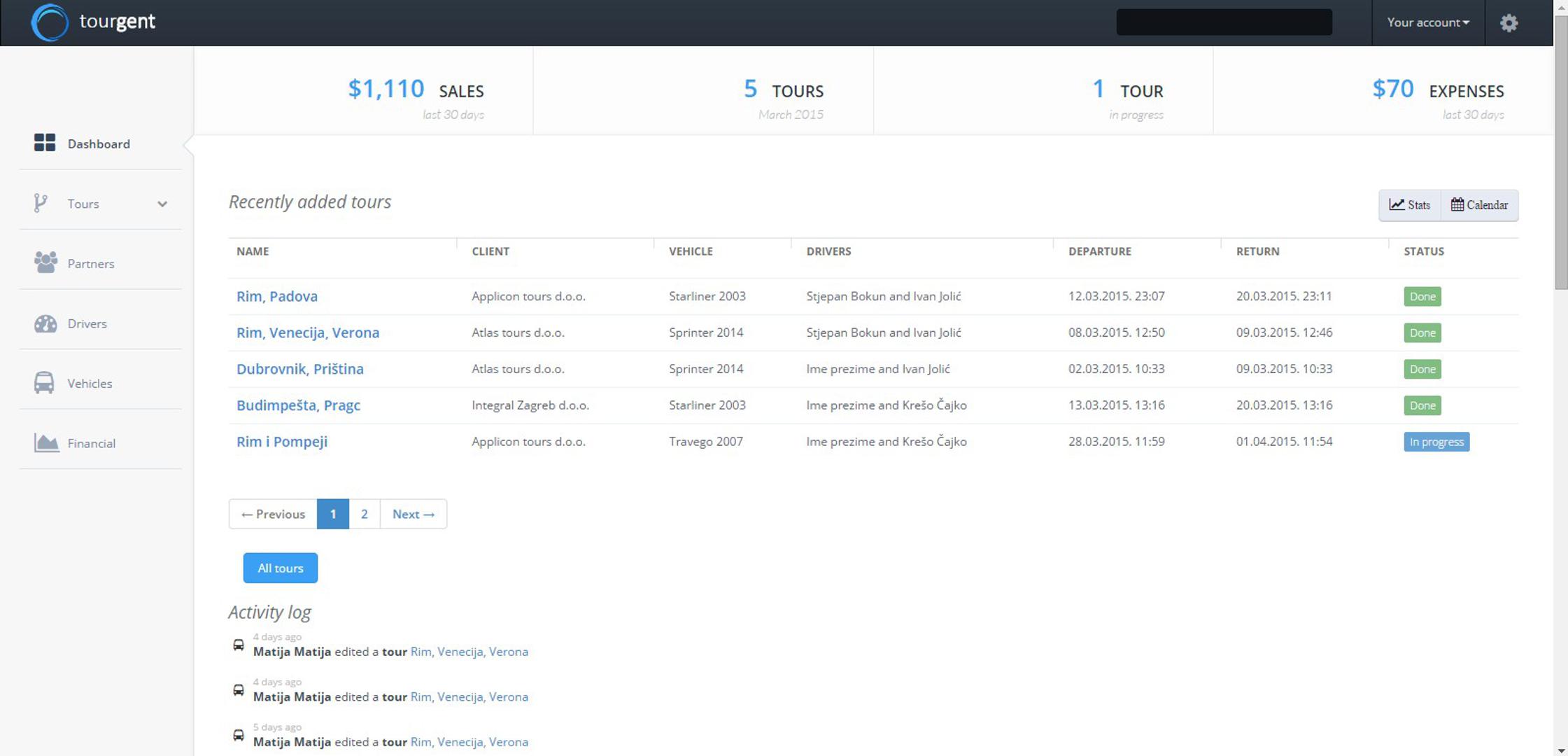Screen dimensions: 1568x756
Task: Click the tourgent logo icon
Action: [x=50, y=22]
